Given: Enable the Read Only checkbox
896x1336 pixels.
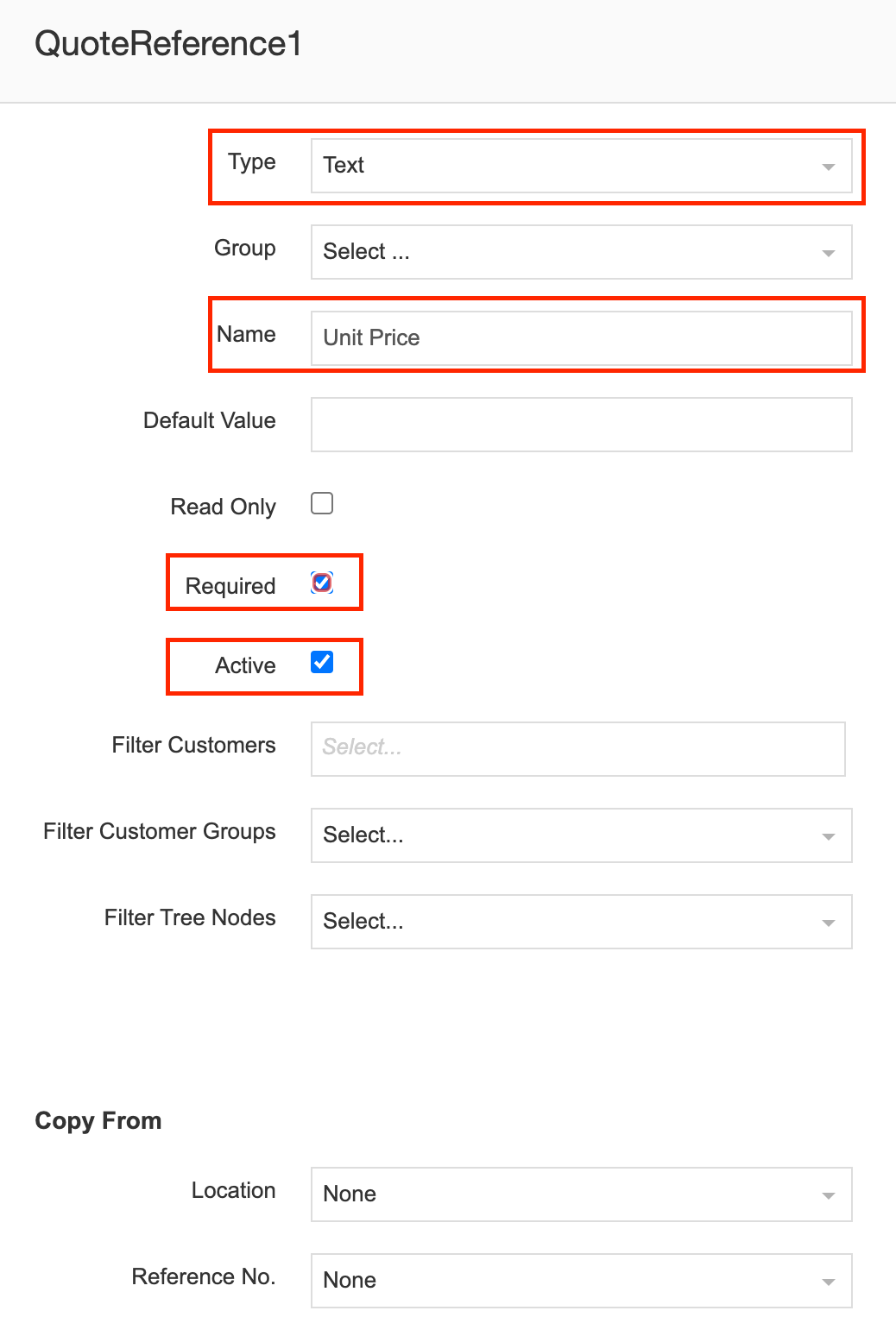Looking at the screenshot, I should (322, 503).
